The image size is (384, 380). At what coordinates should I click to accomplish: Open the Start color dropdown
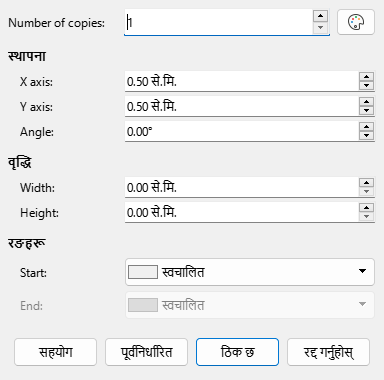tap(250, 272)
